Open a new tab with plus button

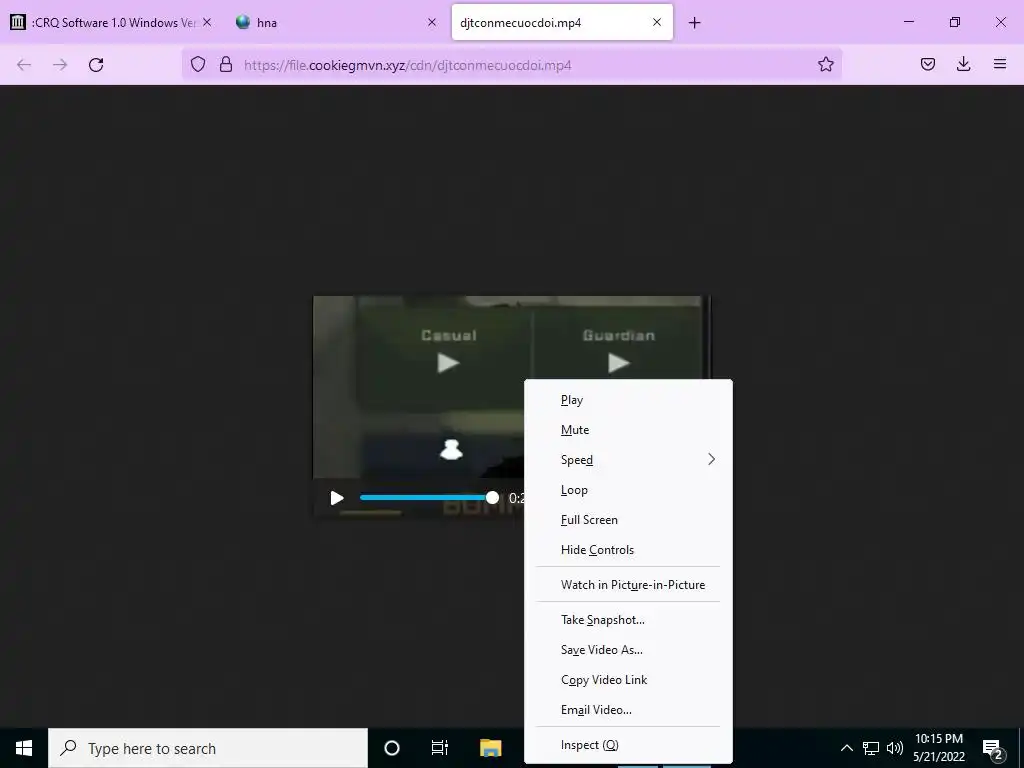(x=695, y=23)
